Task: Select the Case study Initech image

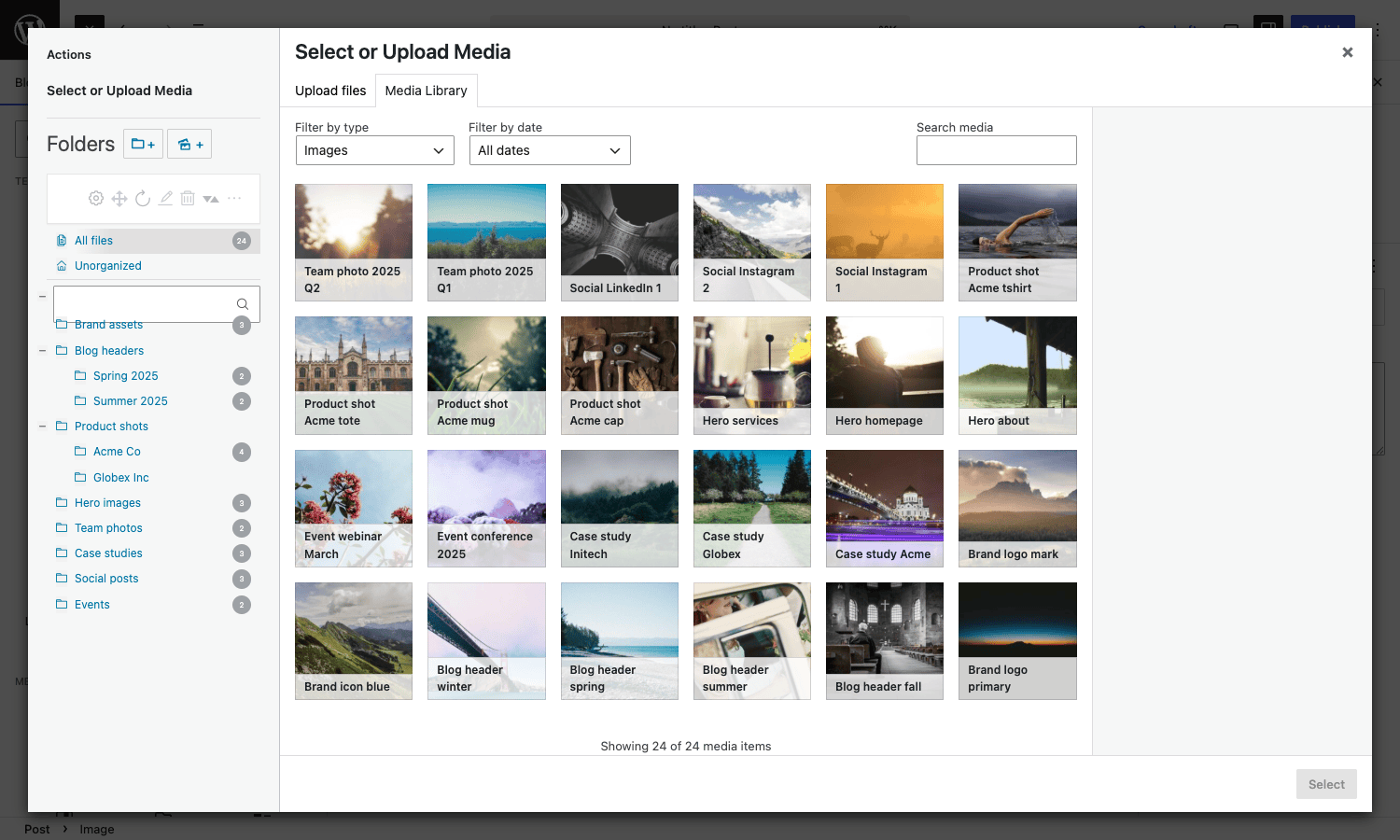Action: pos(620,509)
